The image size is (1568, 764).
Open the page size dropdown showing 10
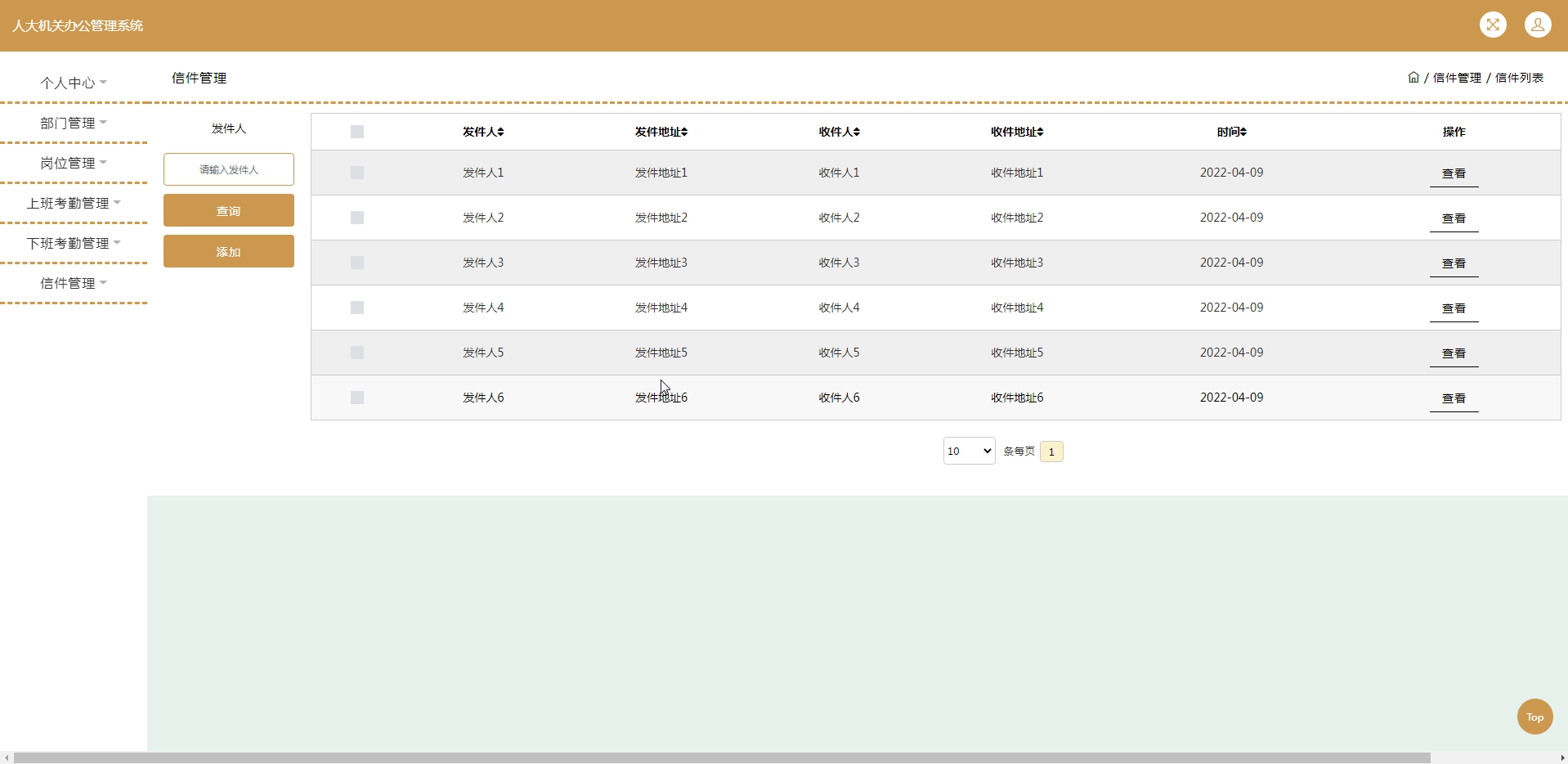pyautogui.click(x=969, y=451)
